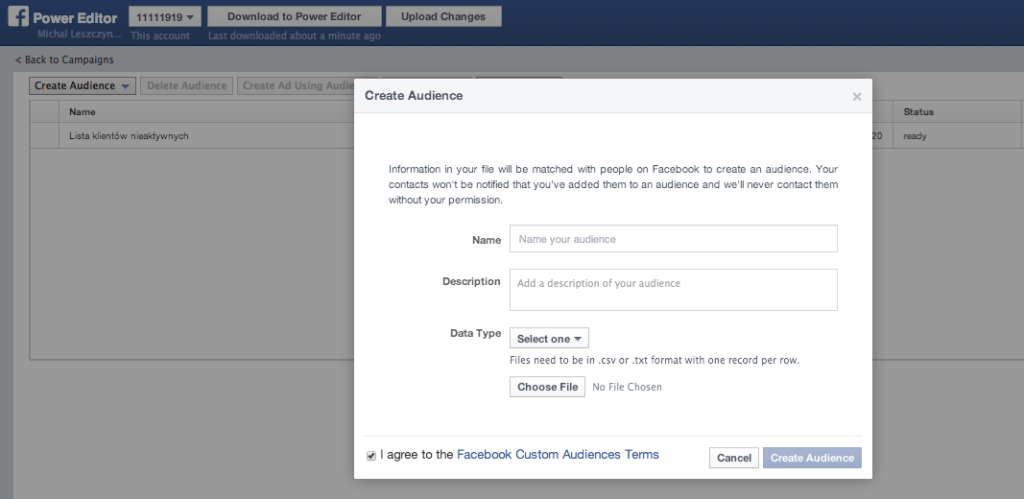Click the ready status cell
The width and height of the screenshot is (1024, 499).
click(x=915, y=137)
